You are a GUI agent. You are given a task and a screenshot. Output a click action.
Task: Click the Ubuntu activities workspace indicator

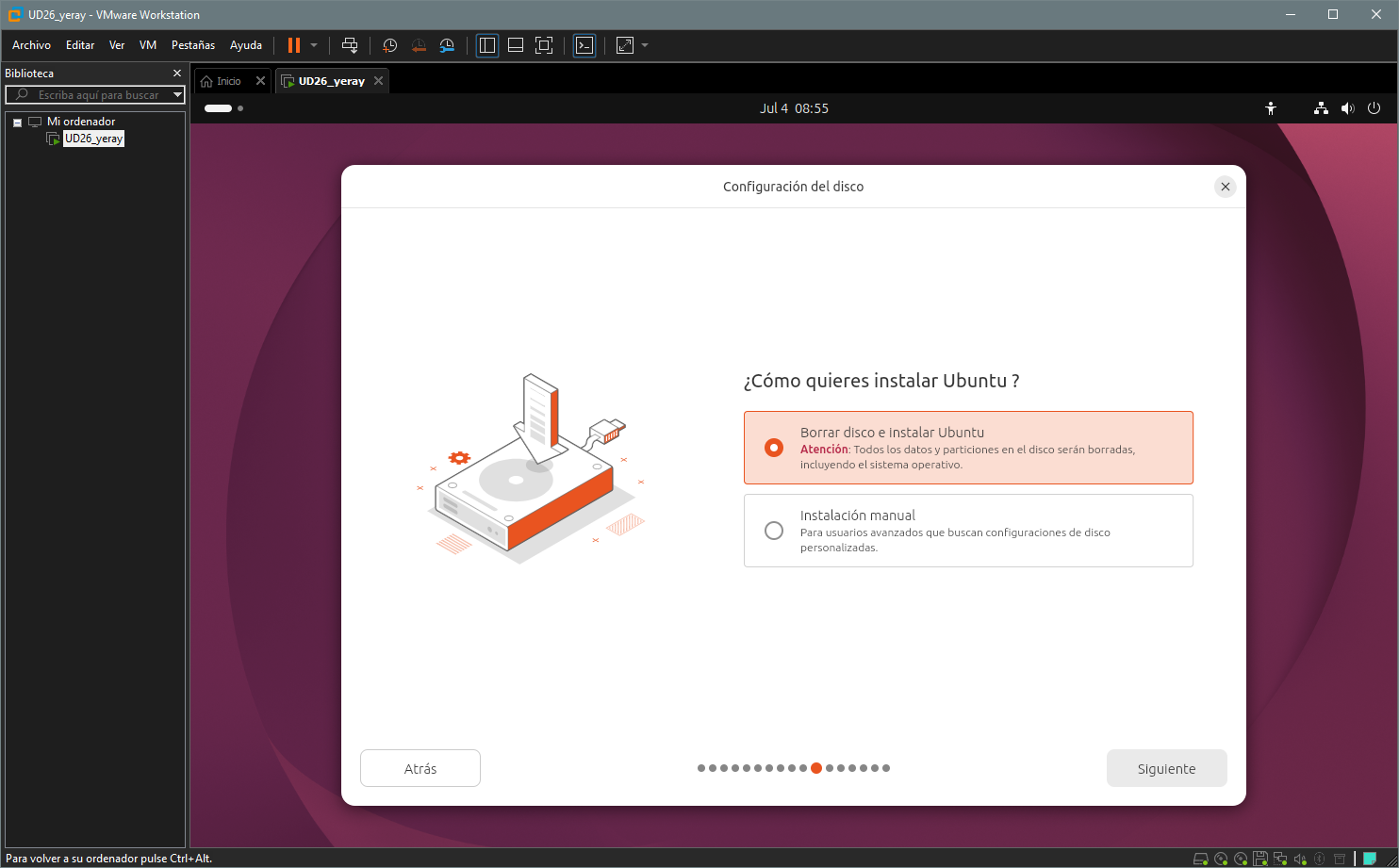tap(224, 108)
